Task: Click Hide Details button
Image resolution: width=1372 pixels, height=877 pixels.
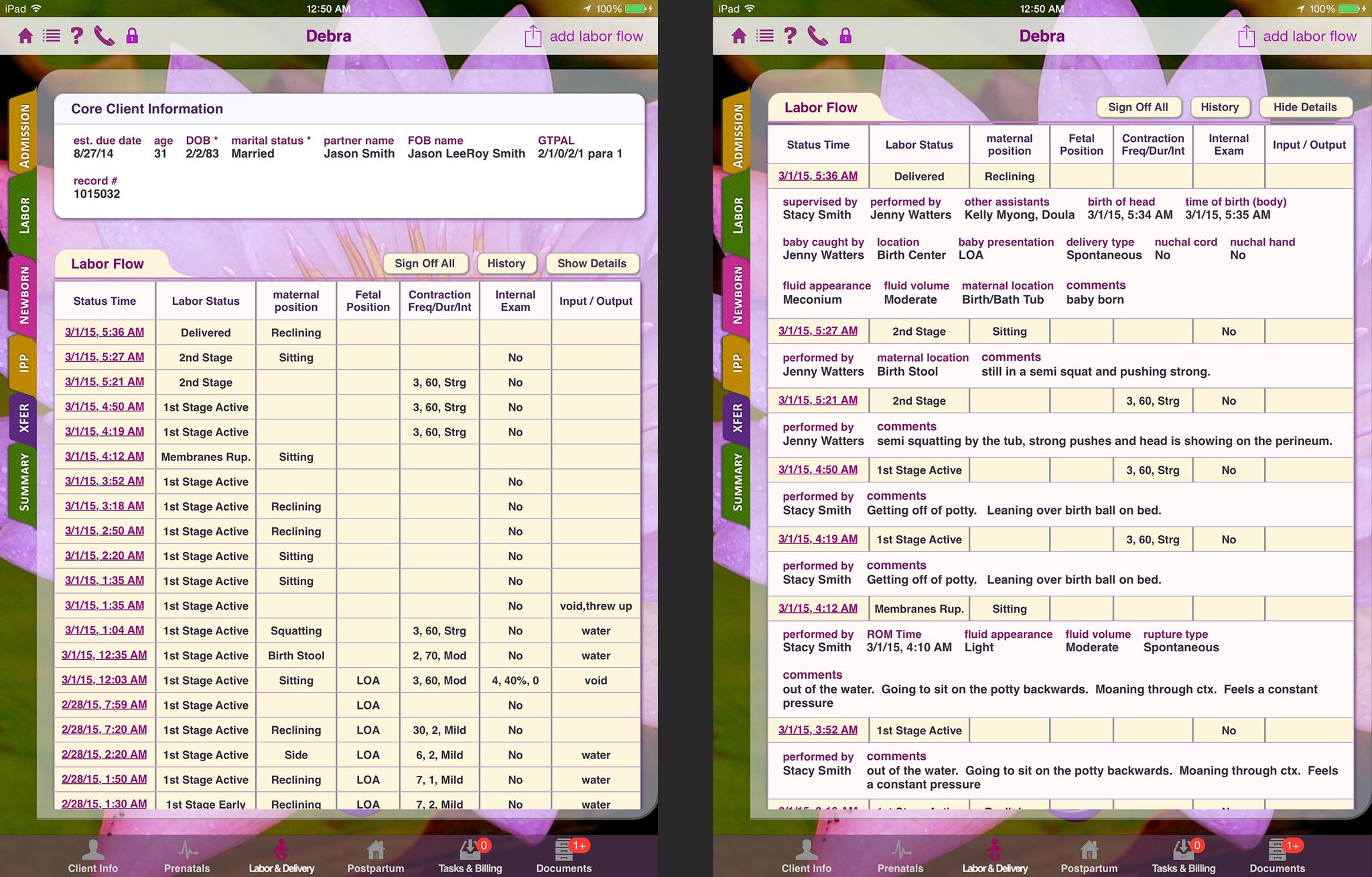Action: click(1305, 107)
